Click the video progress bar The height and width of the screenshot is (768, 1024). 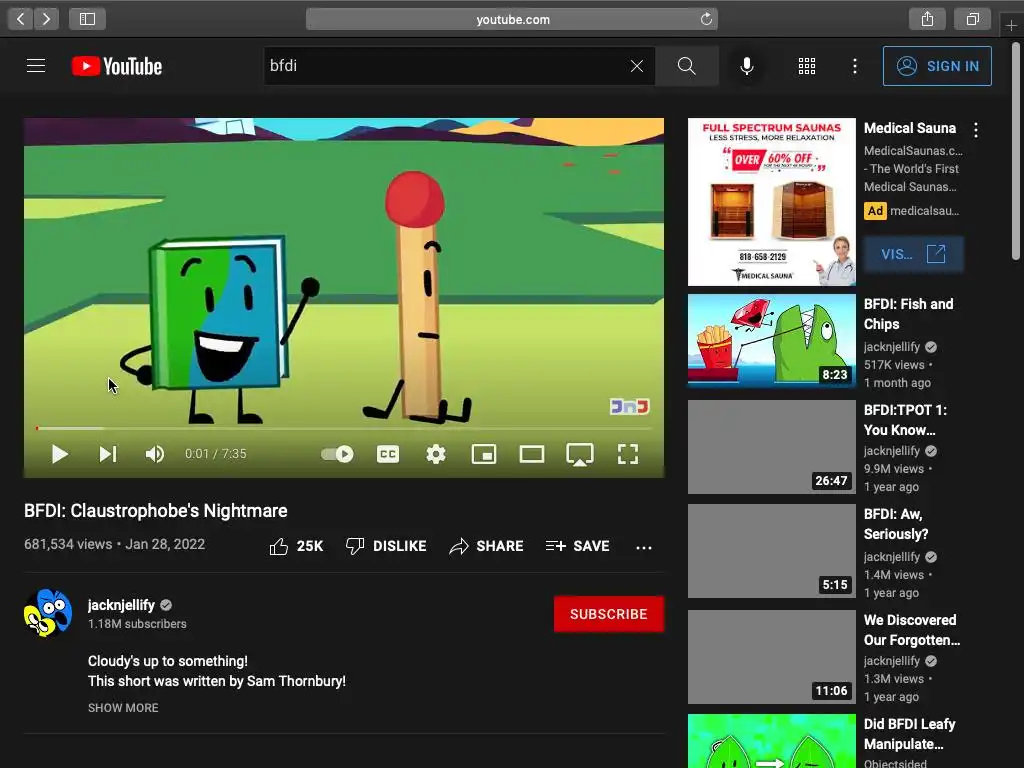pyautogui.click(x=344, y=428)
